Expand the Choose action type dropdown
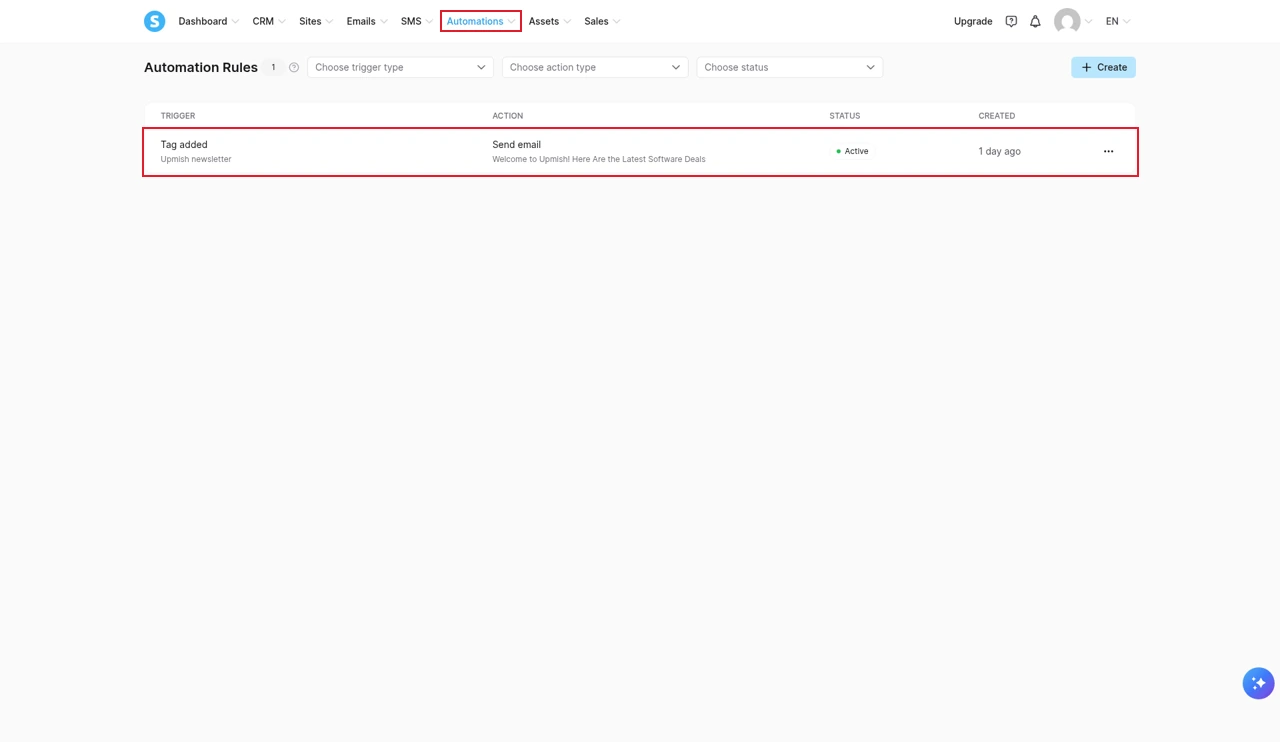The width and height of the screenshot is (1280, 742). [595, 67]
